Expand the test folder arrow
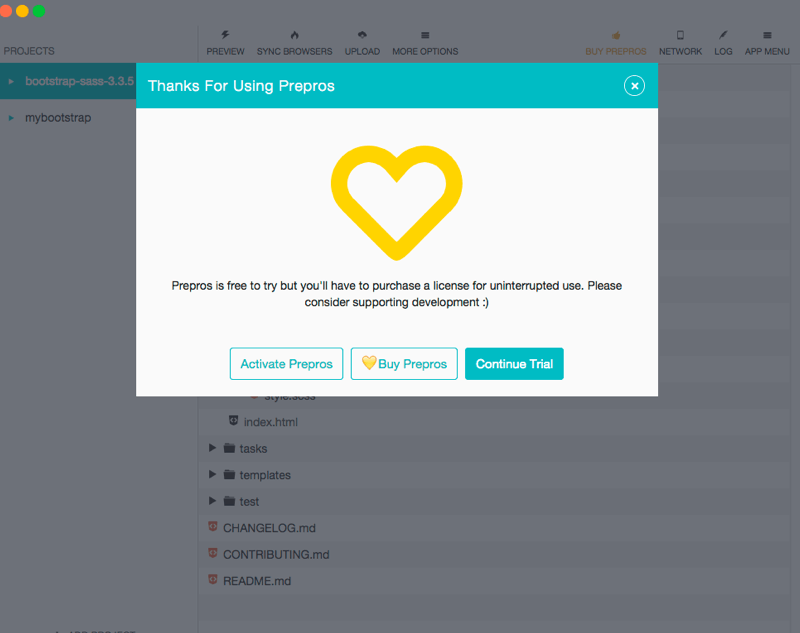800x633 pixels. [x=212, y=501]
